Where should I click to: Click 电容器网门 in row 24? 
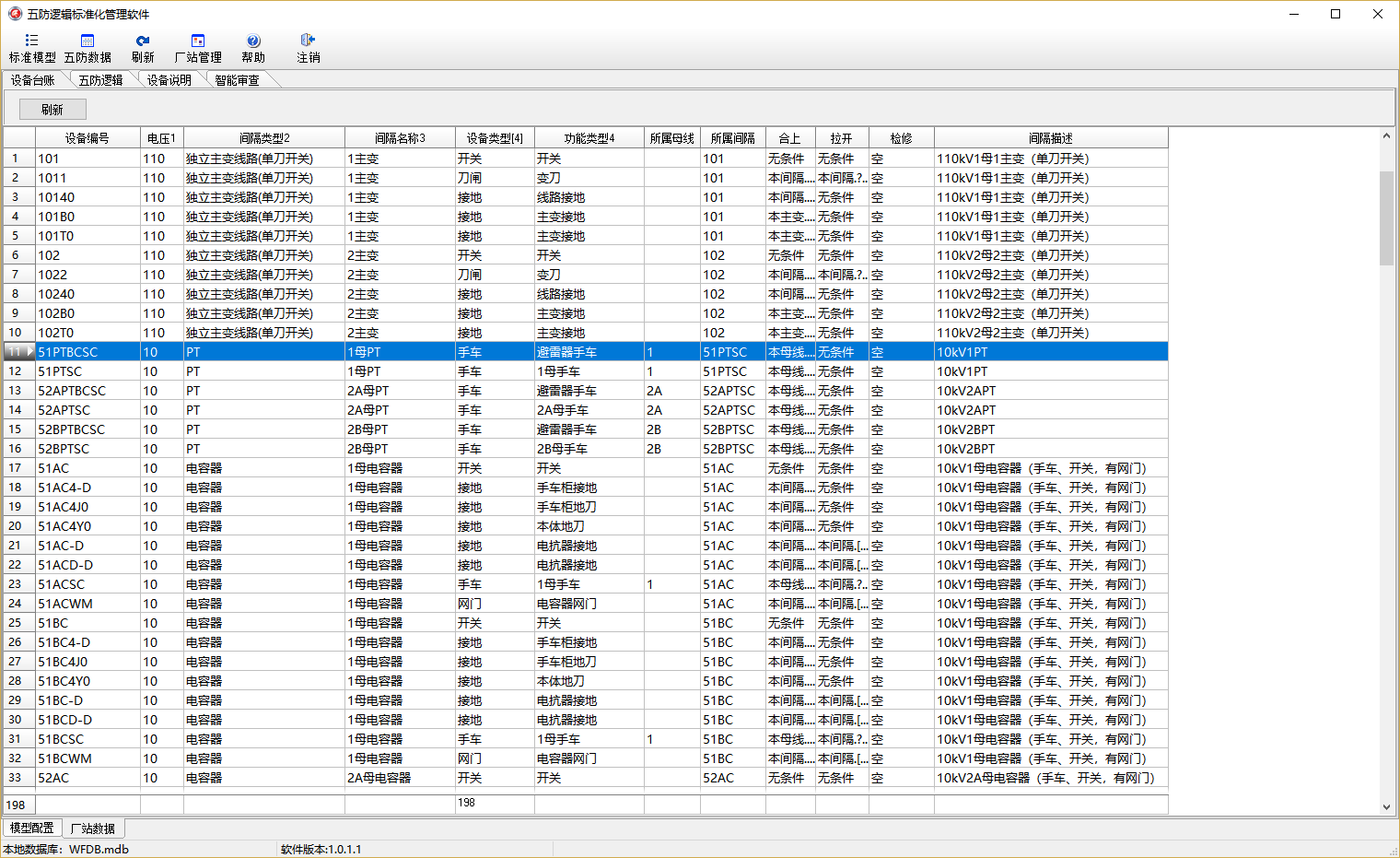point(589,604)
